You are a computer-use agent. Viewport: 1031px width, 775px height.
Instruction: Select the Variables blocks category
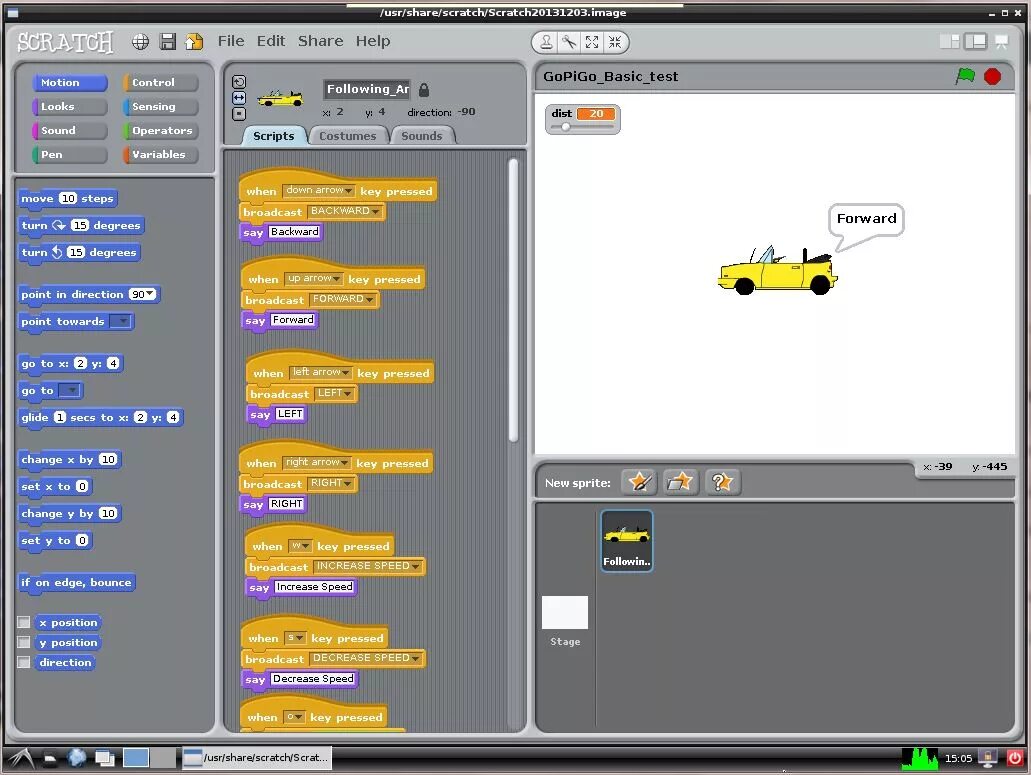(x=160, y=154)
